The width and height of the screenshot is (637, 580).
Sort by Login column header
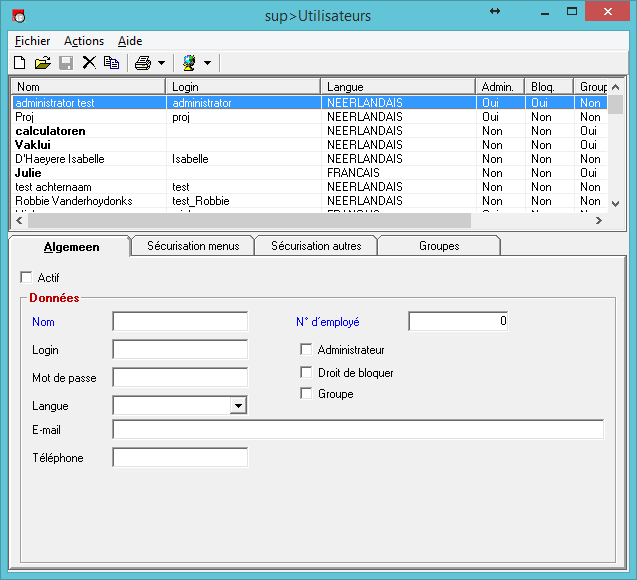click(243, 87)
